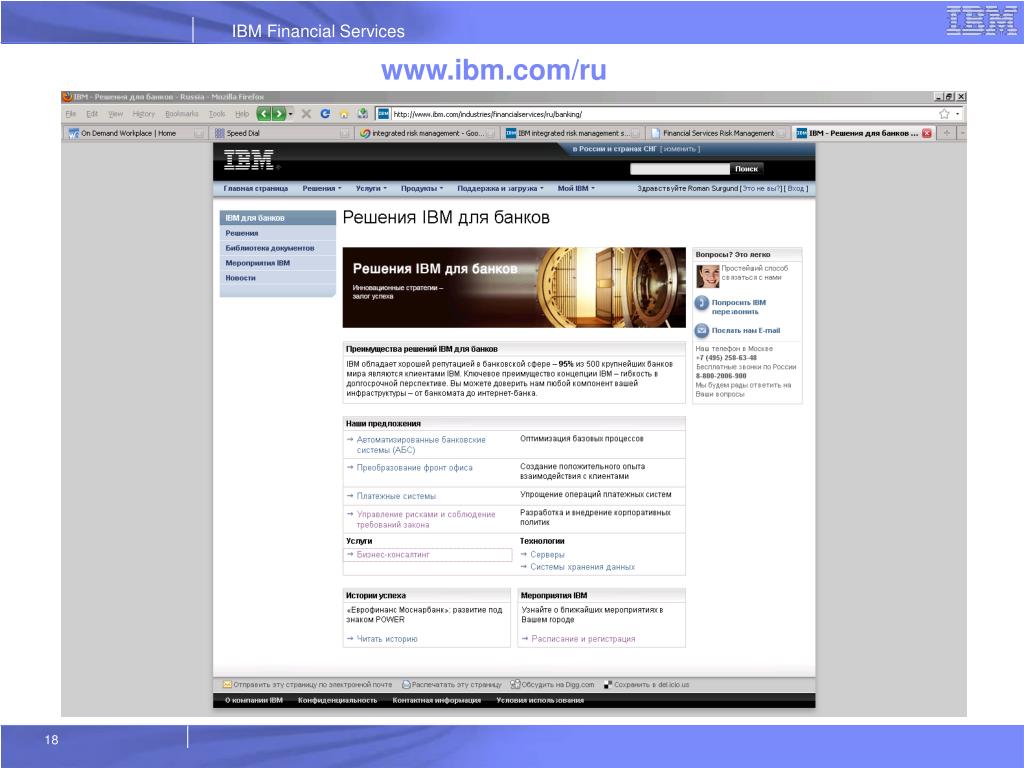
Task: Open the Edit menu
Action: click(92, 114)
